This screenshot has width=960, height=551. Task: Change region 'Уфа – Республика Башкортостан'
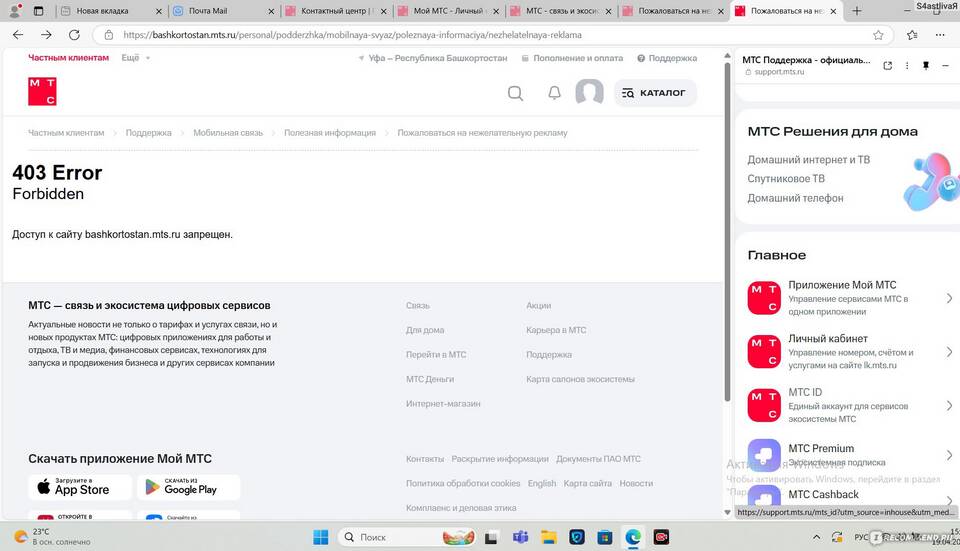433,58
